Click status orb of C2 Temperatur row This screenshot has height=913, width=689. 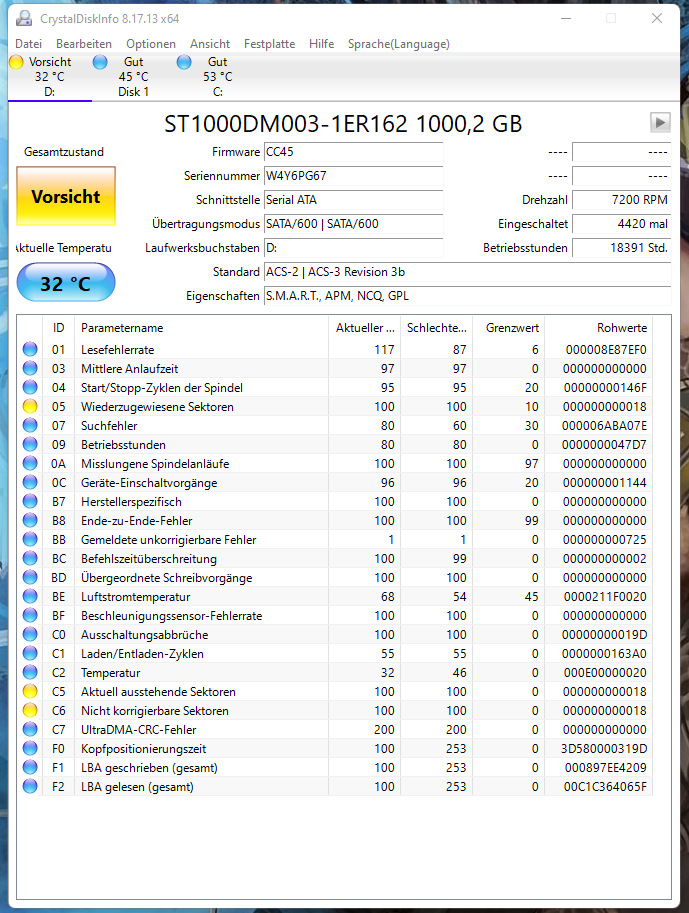(x=30, y=673)
